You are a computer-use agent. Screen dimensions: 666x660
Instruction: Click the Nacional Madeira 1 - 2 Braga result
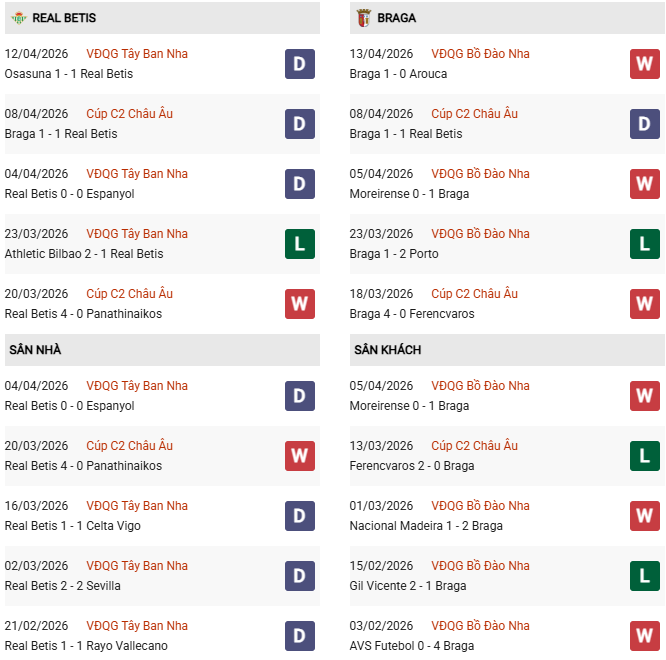pos(426,526)
